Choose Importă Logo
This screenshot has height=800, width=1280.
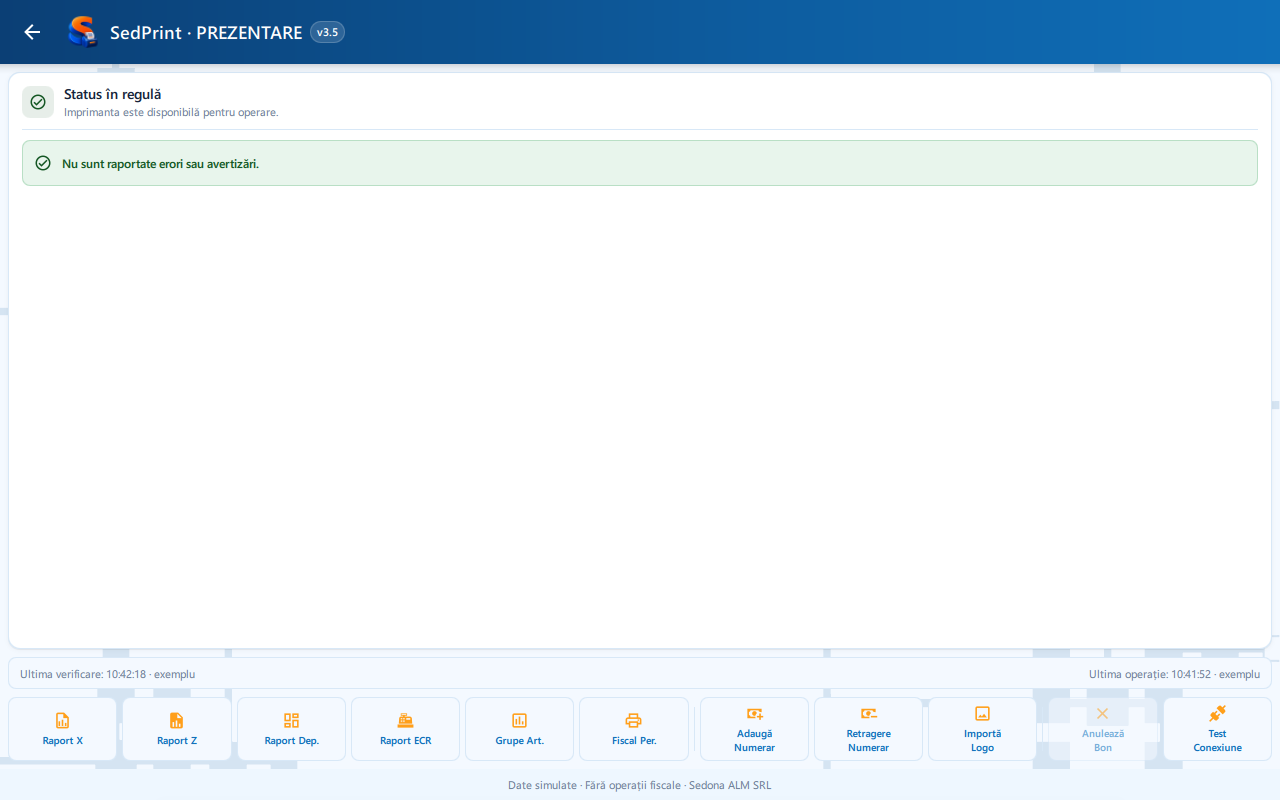tap(982, 729)
